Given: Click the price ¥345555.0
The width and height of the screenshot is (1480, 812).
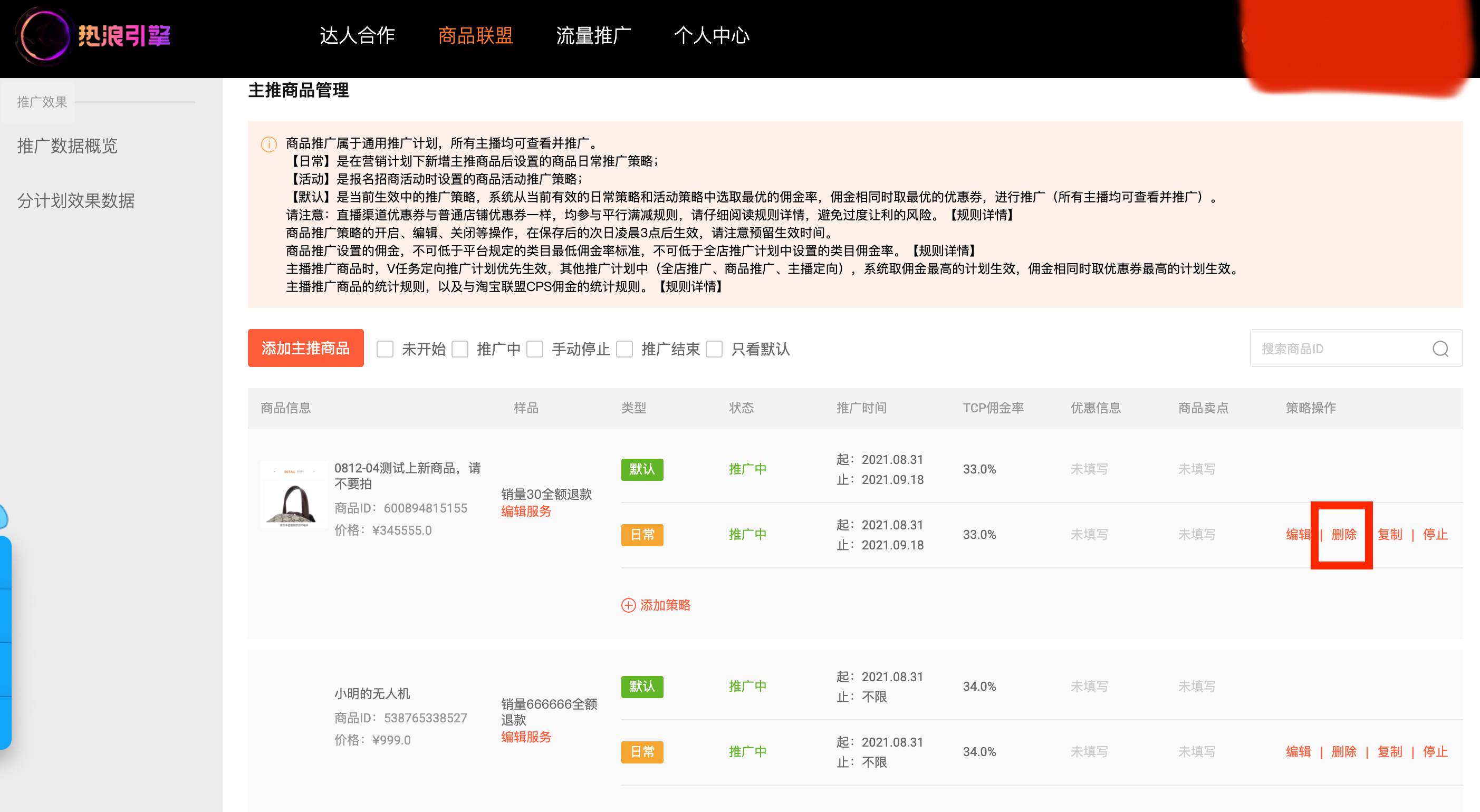Looking at the screenshot, I should coord(401,530).
